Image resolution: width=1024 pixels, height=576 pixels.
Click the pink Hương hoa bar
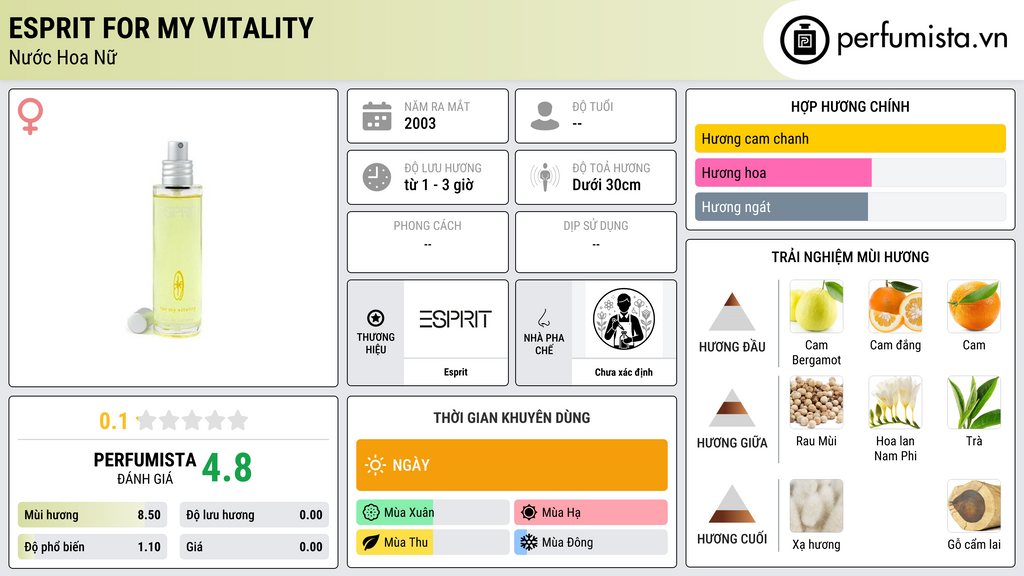tap(783, 172)
